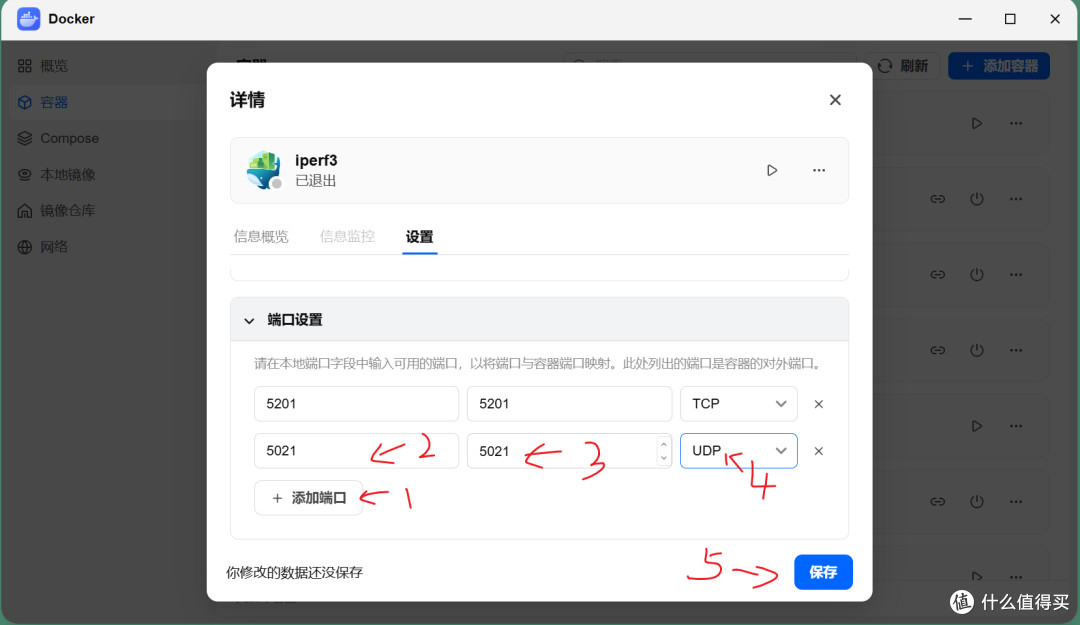The image size is (1080, 625).
Task: Collapse the 端口设置 section
Action: pos(249,320)
